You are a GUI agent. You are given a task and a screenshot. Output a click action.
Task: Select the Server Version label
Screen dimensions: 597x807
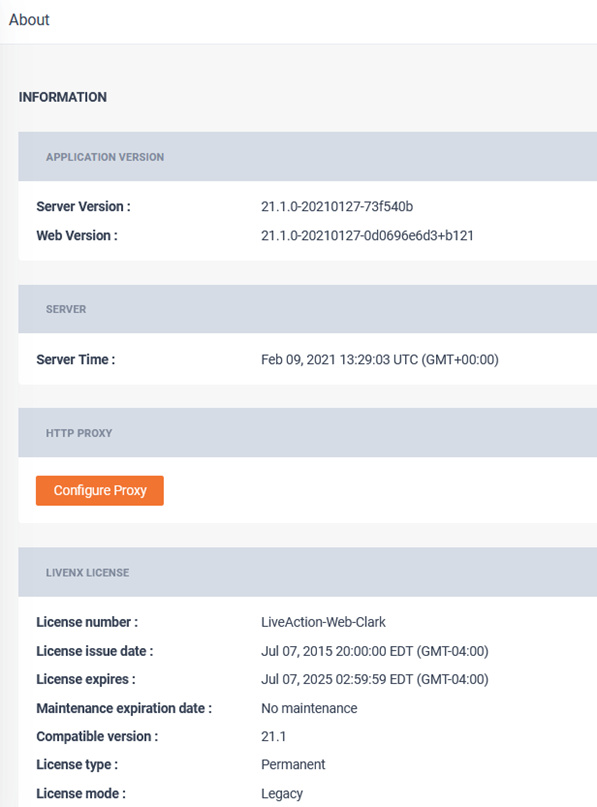click(x=83, y=206)
